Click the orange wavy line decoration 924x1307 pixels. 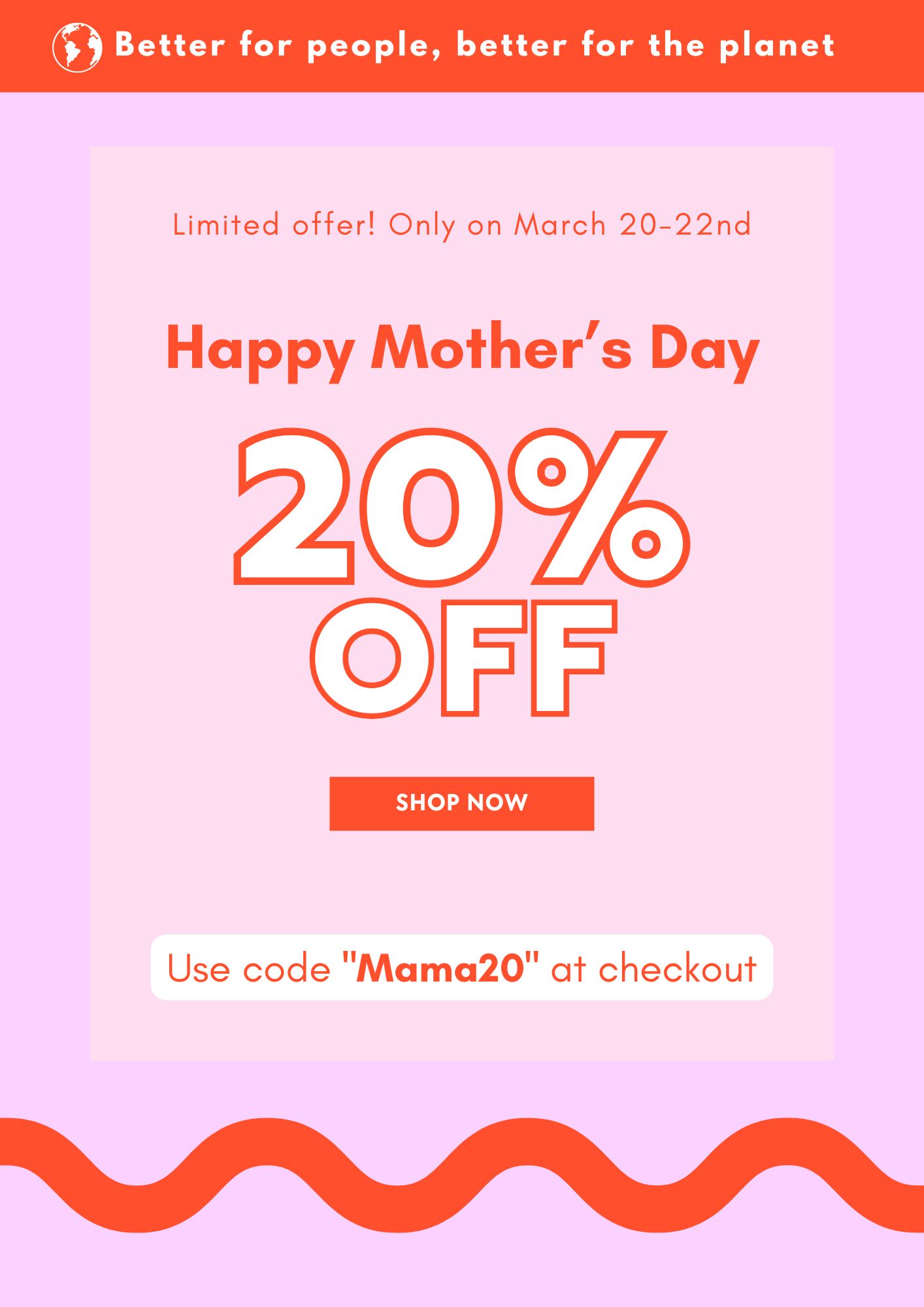pos(462,1175)
